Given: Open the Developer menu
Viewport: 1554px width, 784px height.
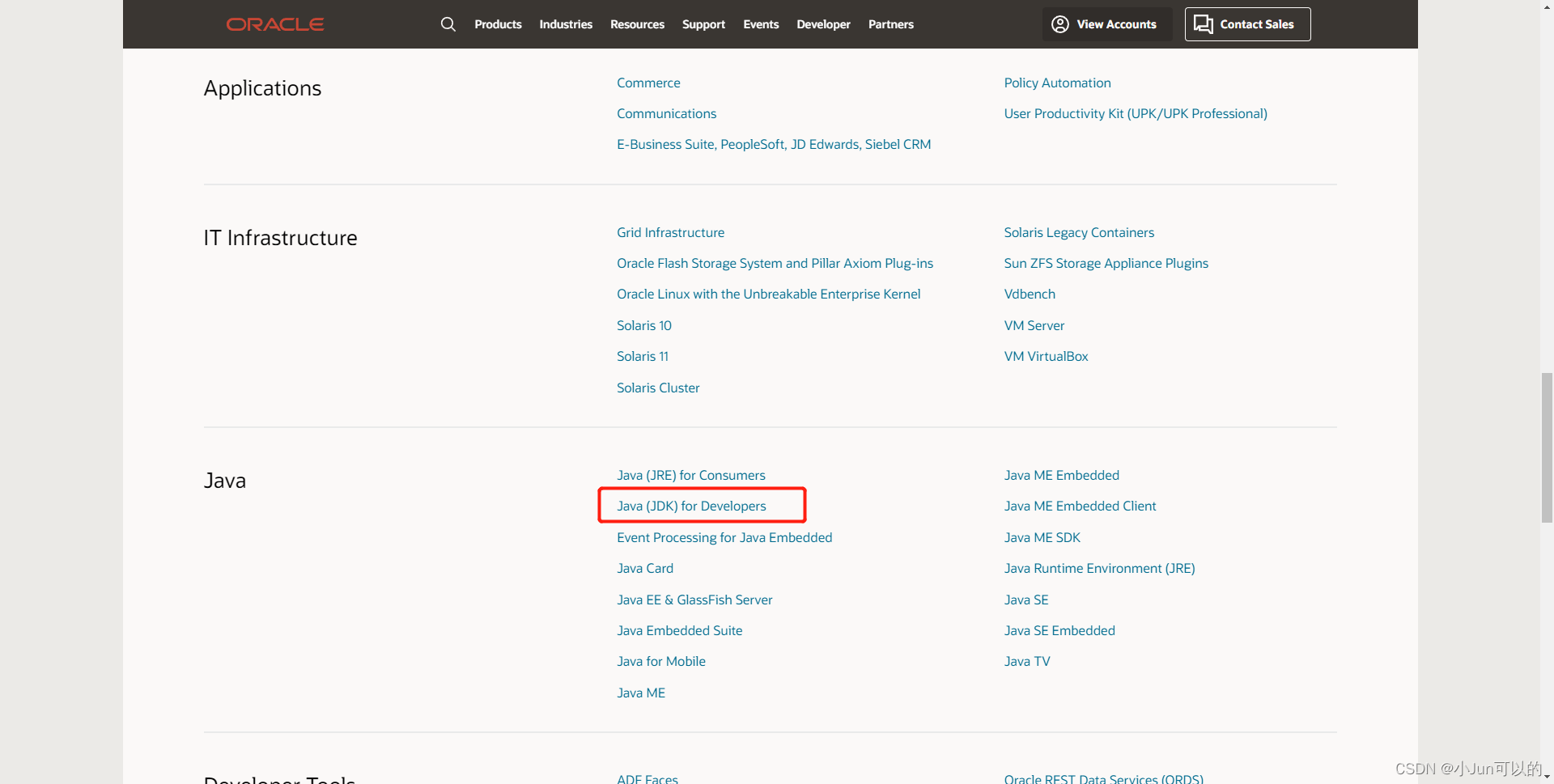Looking at the screenshot, I should (823, 24).
